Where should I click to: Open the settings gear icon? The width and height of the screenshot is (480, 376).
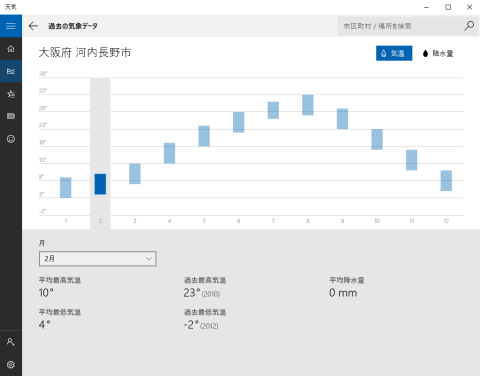pos(11,365)
